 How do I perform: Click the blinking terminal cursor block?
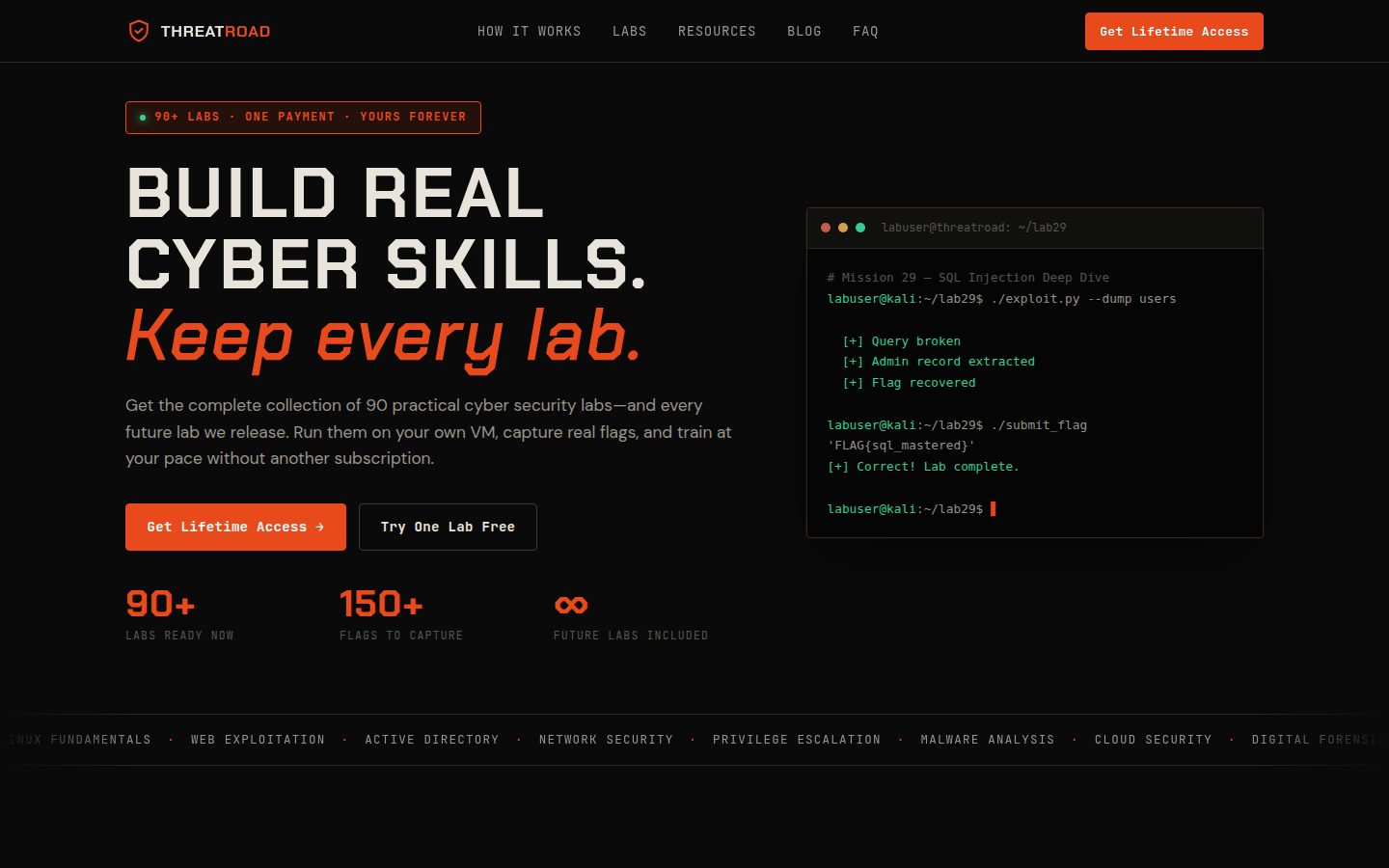tap(994, 508)
